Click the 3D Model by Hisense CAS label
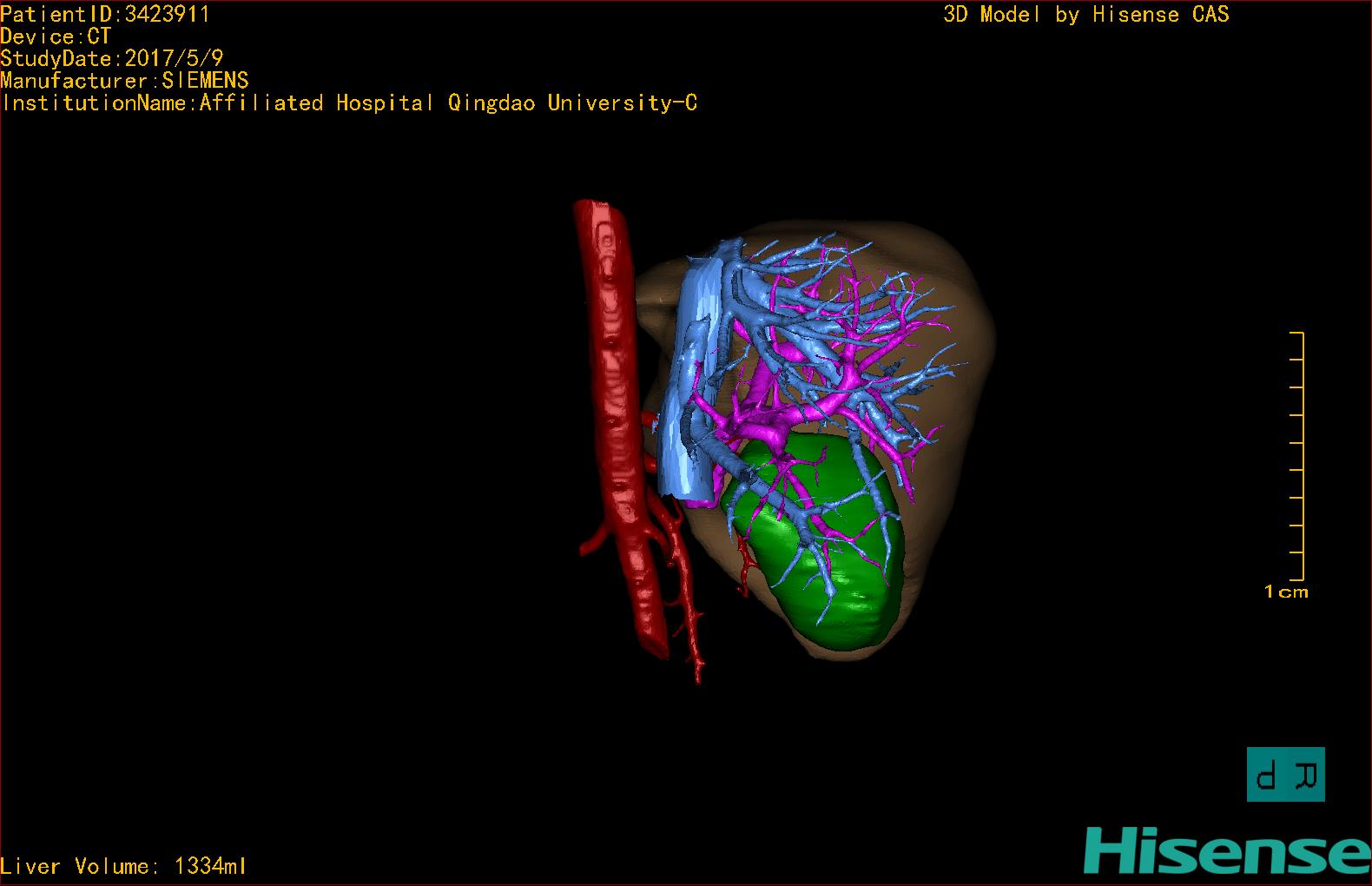This screenshot has width=1372, height=886. point(1086,14)
